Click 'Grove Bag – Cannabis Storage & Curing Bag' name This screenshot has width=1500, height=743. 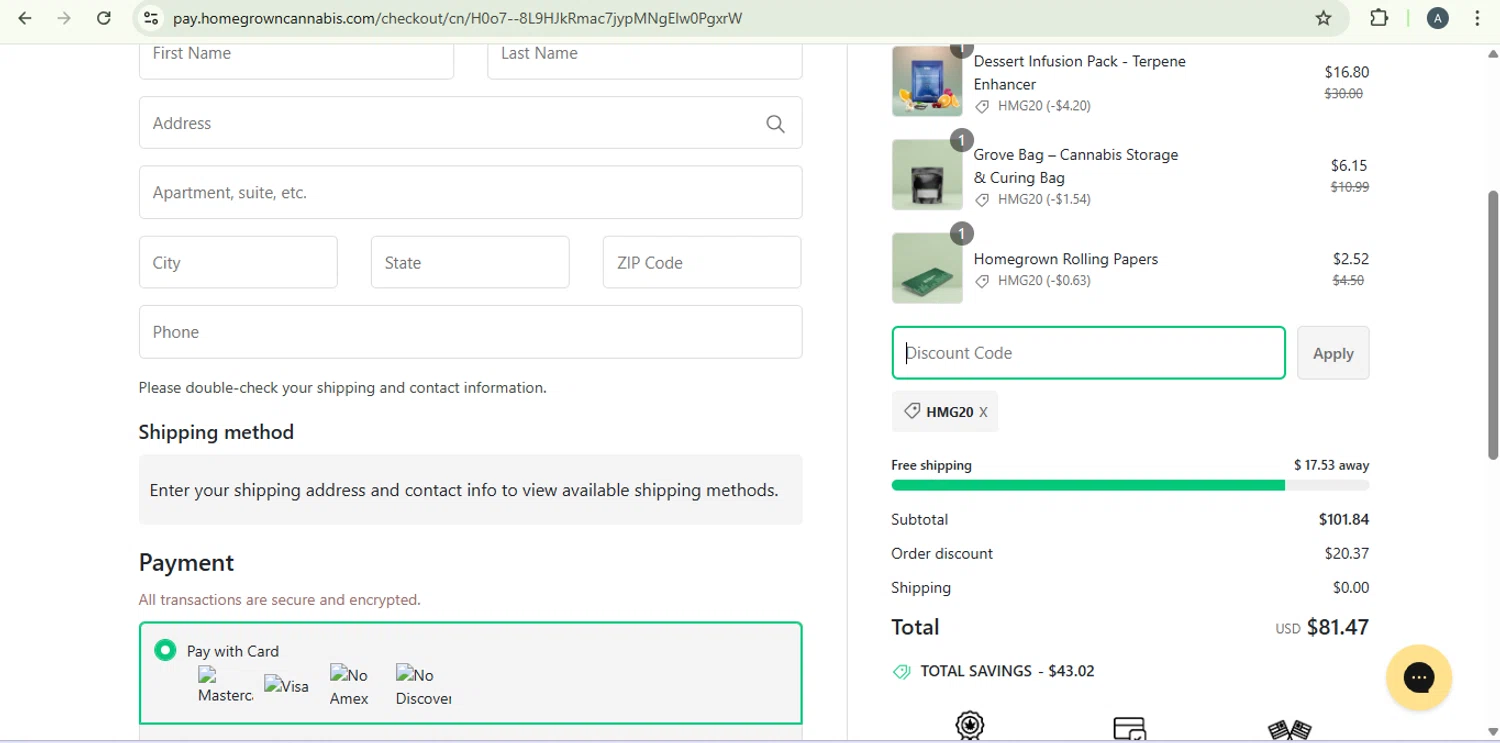pyautogui.click(x=1076, y=166)
